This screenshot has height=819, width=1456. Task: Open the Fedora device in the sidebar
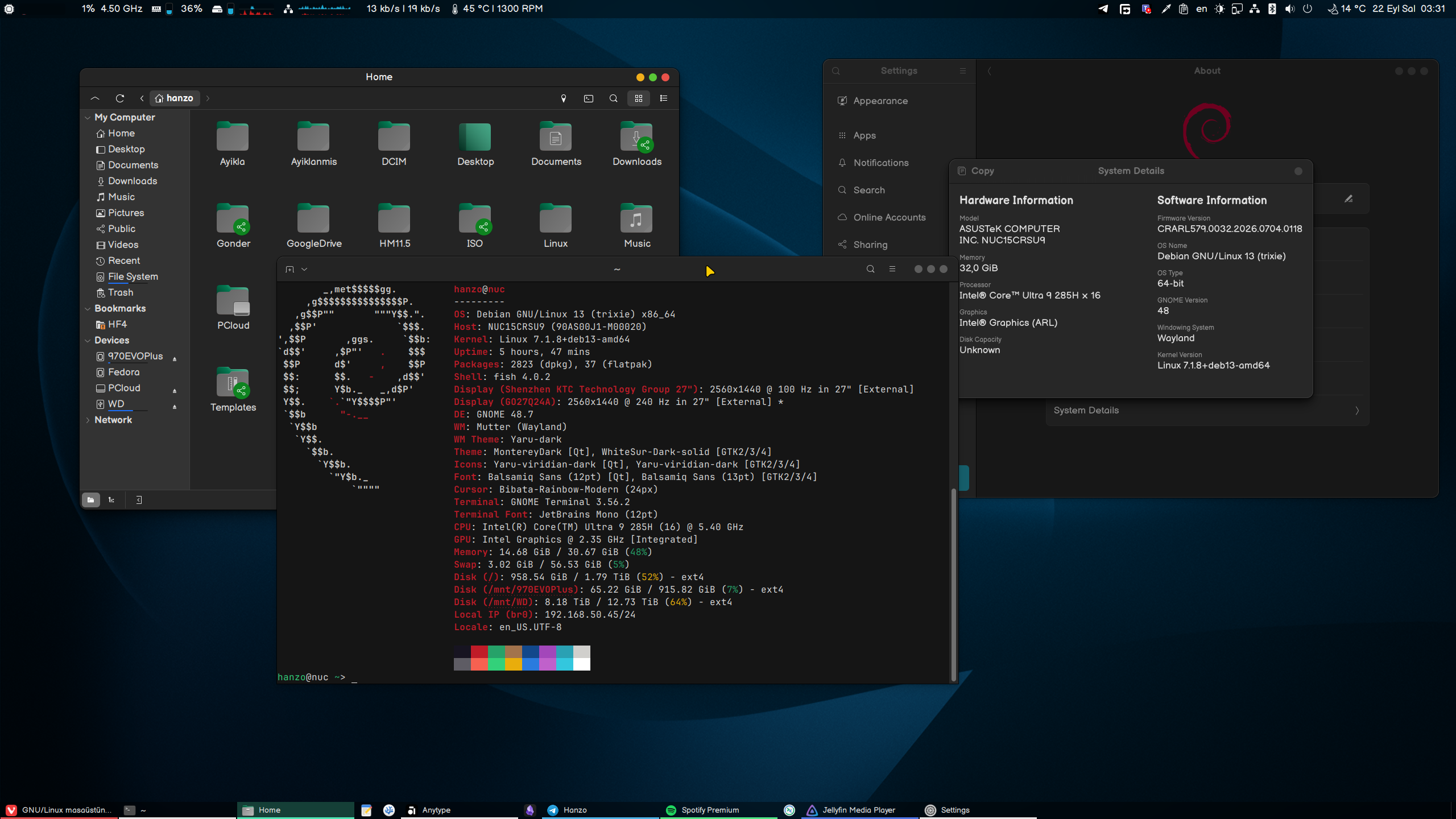[x=123, y=373]
